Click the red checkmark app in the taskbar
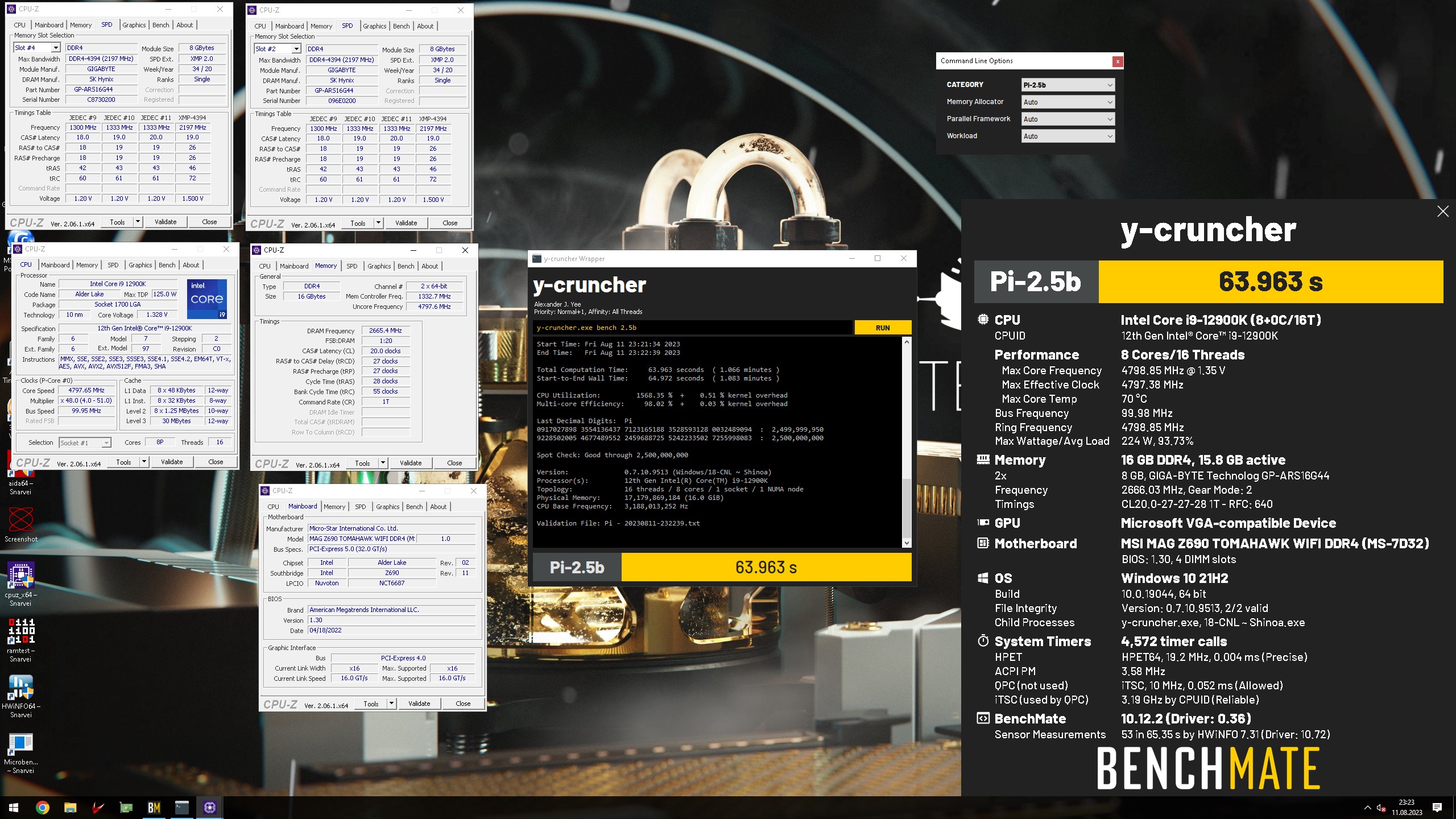 [x=98, y=807]
